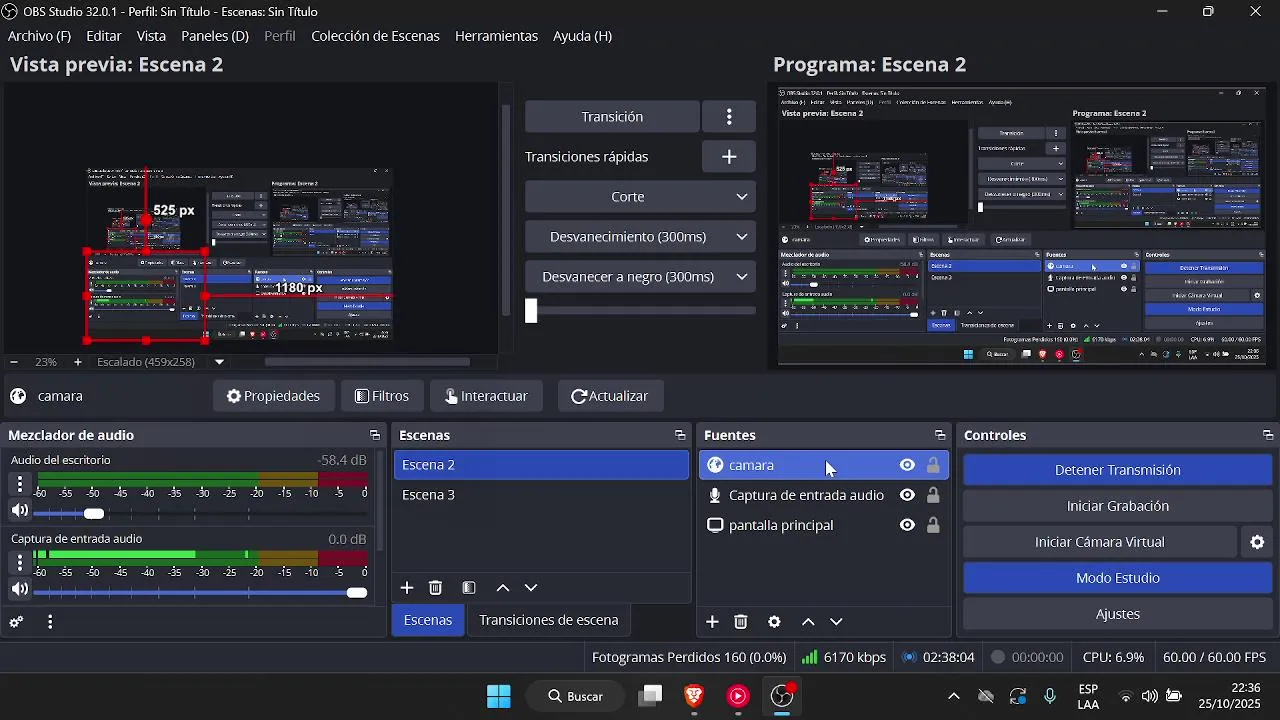Move source up in Fuentes
The width and height of the screenshot is (1280, 720).
808,622
